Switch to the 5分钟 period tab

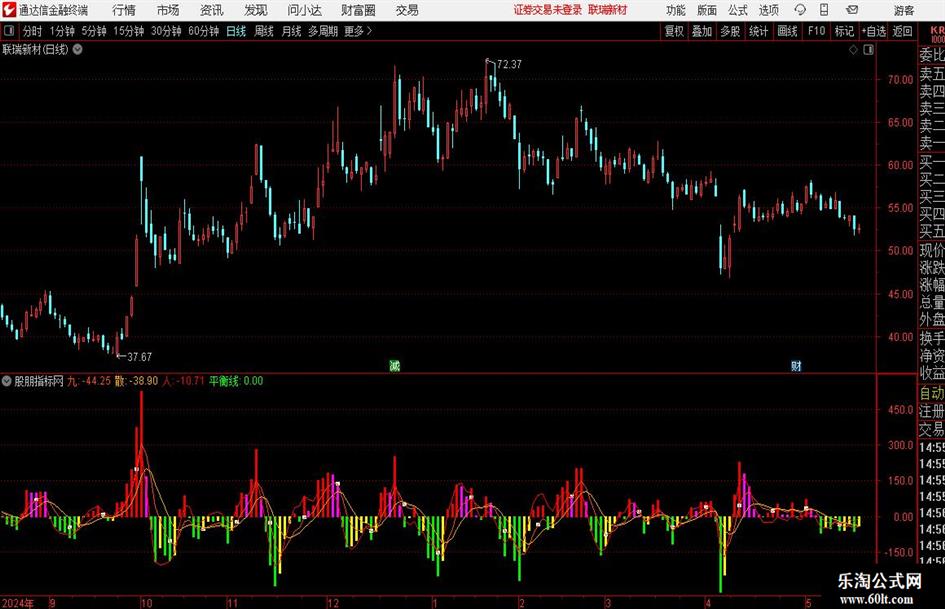(94, 31)
